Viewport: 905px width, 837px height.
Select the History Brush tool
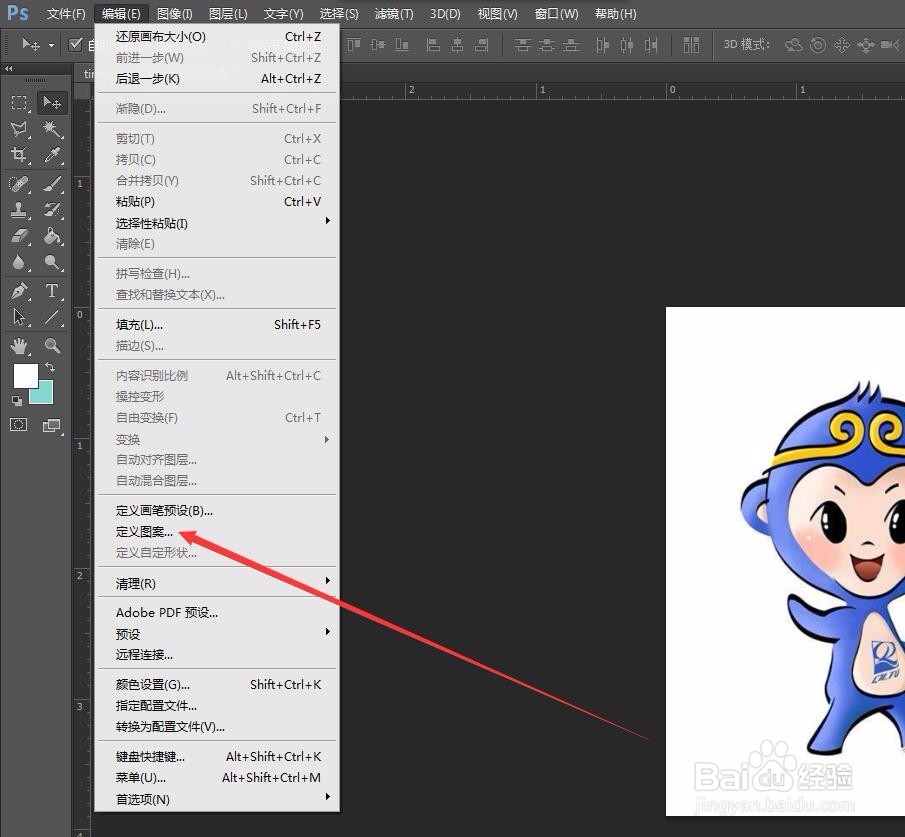(x=52, y=210)
